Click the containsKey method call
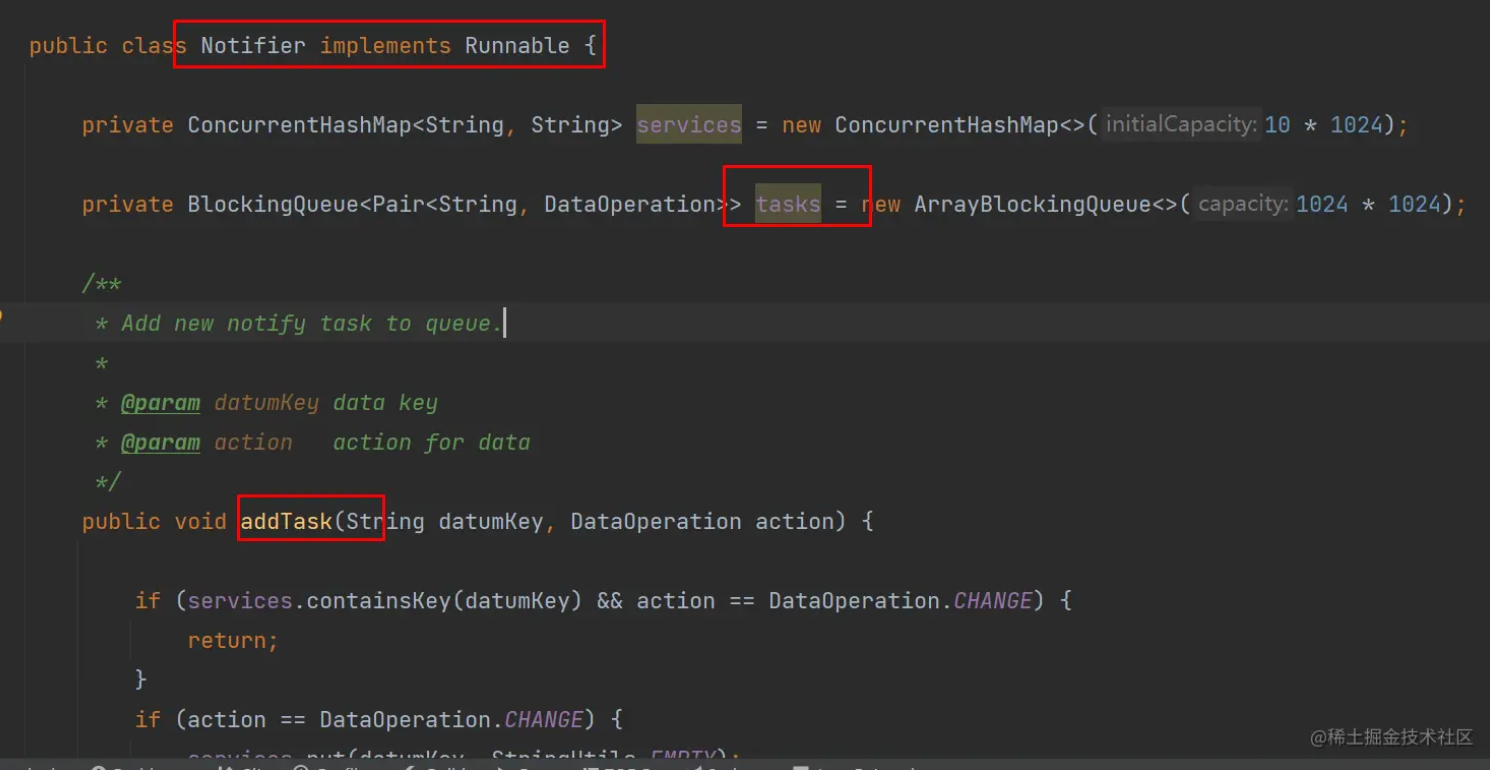Image resolution: width=1490 pixels, height=770 pixels. coord(378,600)
